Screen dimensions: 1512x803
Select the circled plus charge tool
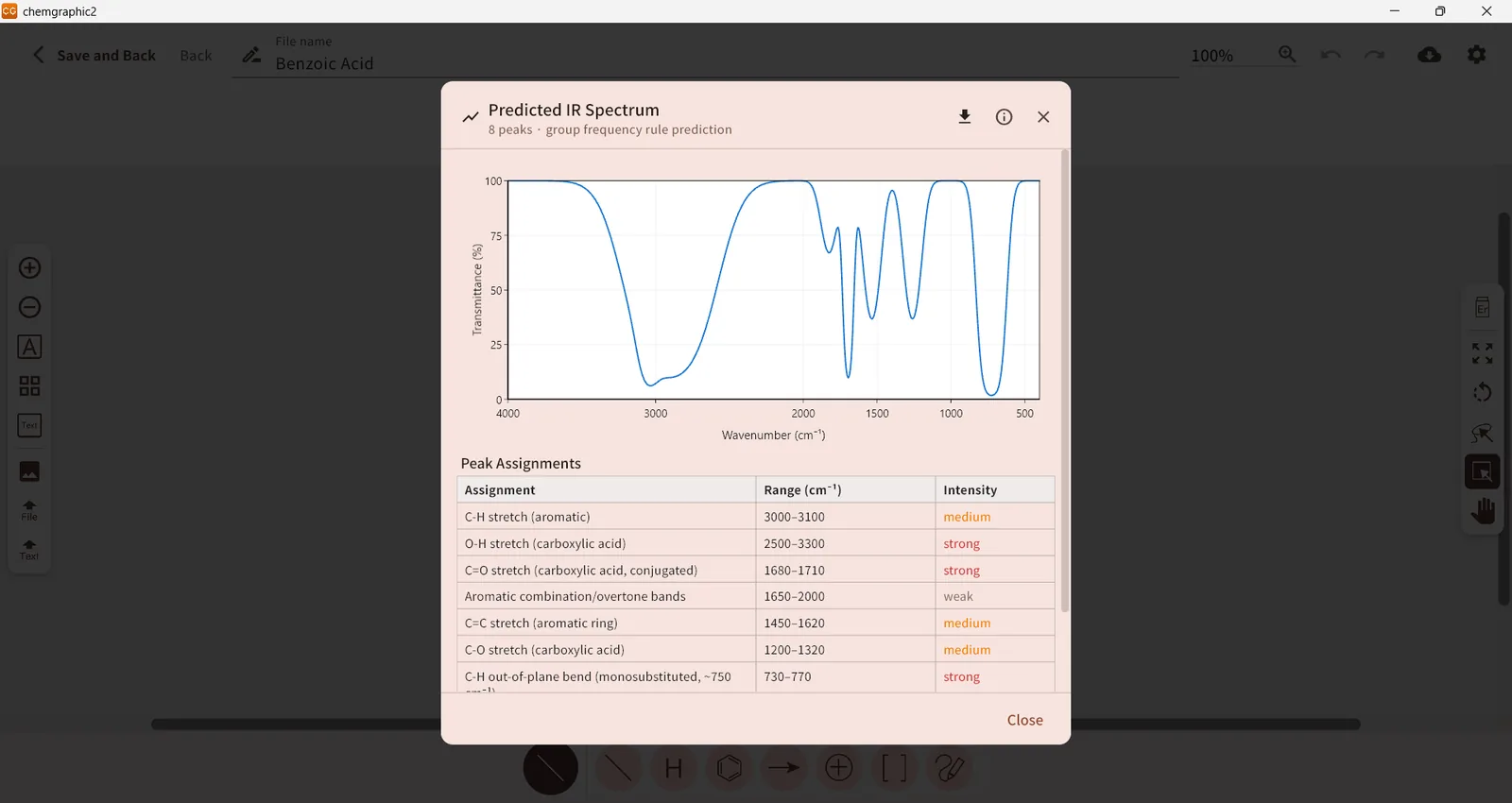click(839, 768)
